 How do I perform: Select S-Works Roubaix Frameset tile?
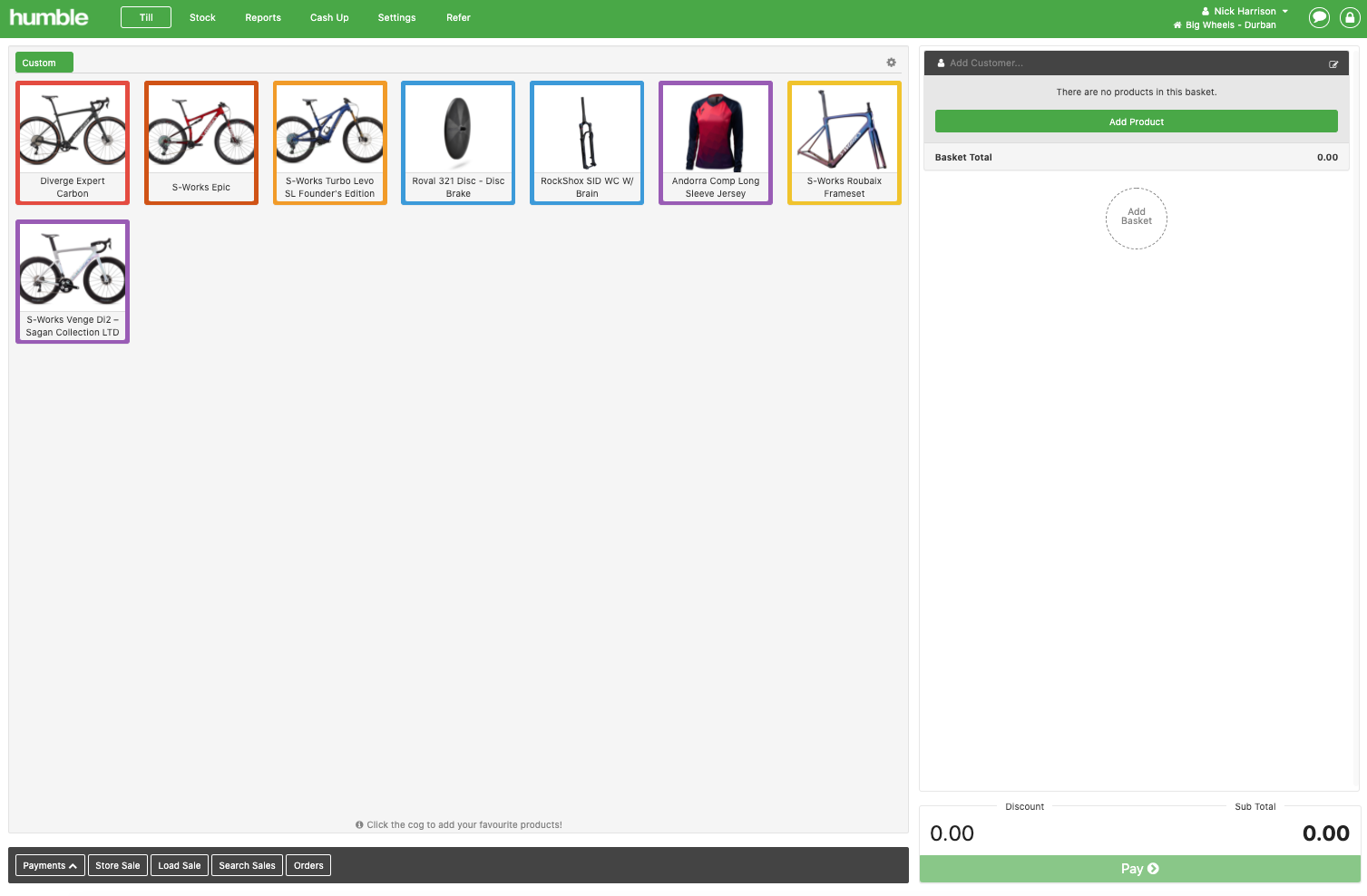tap(845, 142)
